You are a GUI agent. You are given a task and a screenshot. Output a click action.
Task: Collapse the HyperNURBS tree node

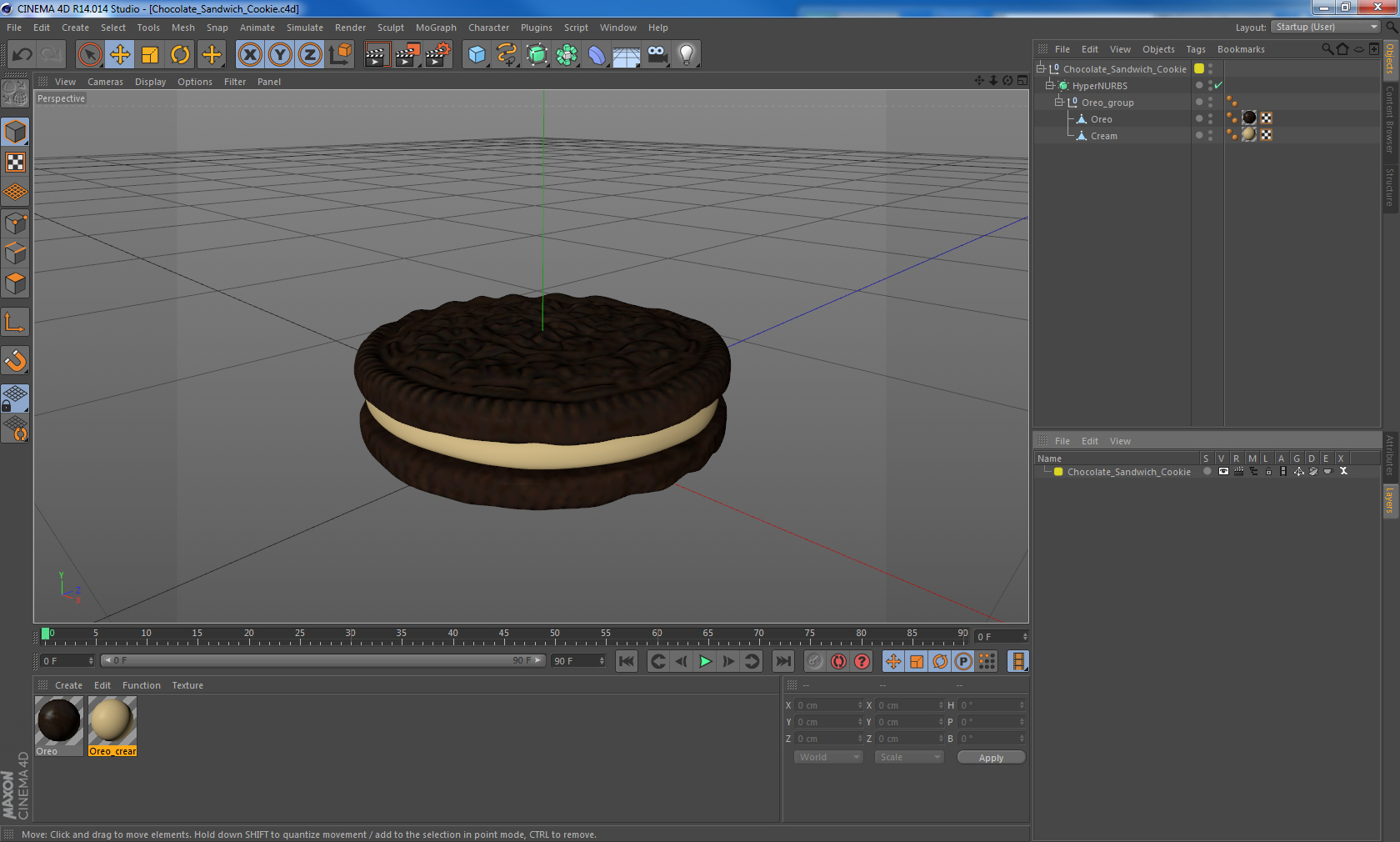(x=1050, y=85)
